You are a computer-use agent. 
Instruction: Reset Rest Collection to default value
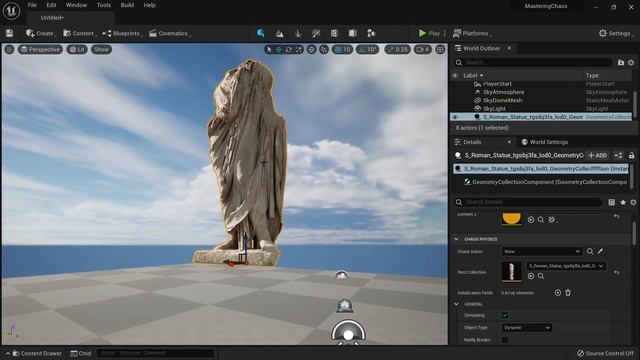[617, 272]
